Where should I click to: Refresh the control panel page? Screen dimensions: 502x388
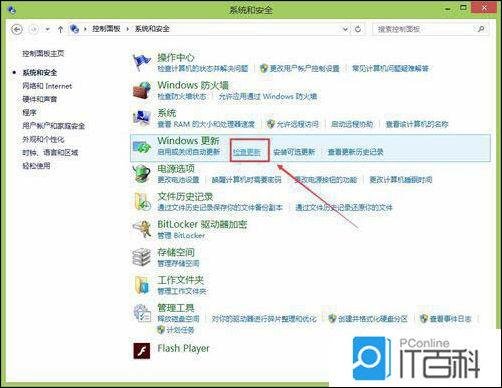click(358, 29)
